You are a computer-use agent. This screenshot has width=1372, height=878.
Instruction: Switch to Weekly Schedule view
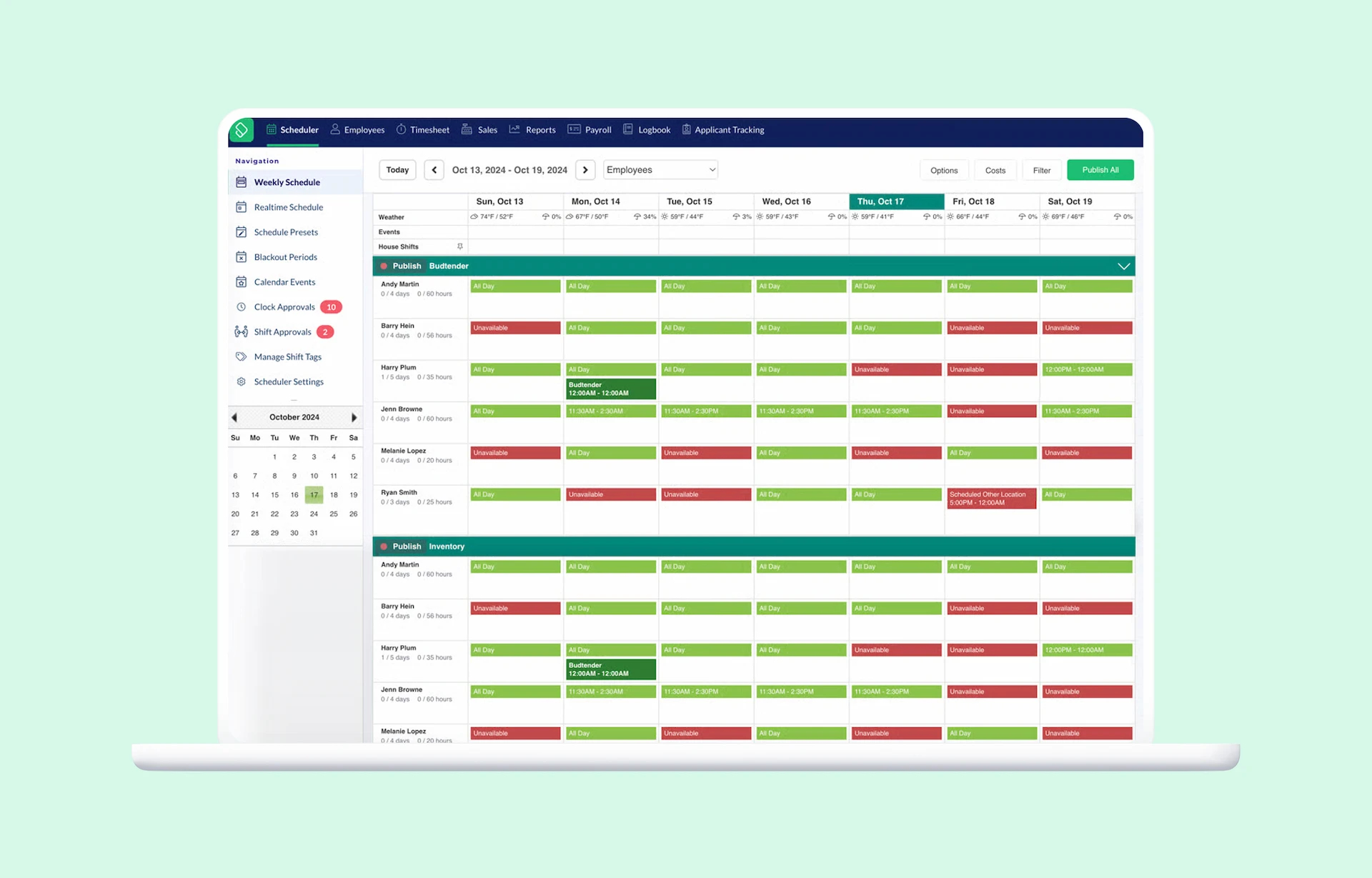coord(287,181)
